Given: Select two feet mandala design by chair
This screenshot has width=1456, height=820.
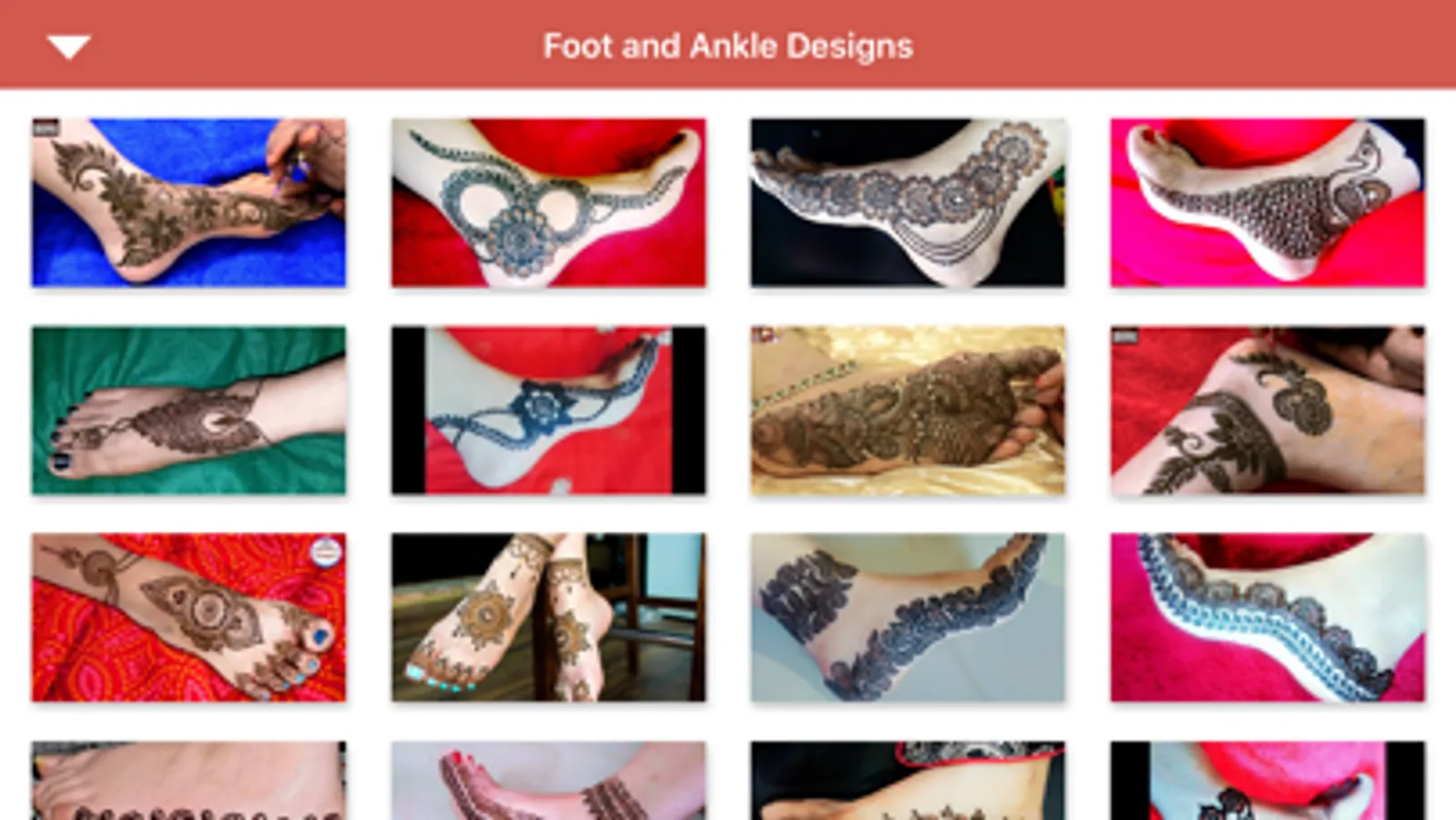Looking at the screenshot, I should pos(548,618).
